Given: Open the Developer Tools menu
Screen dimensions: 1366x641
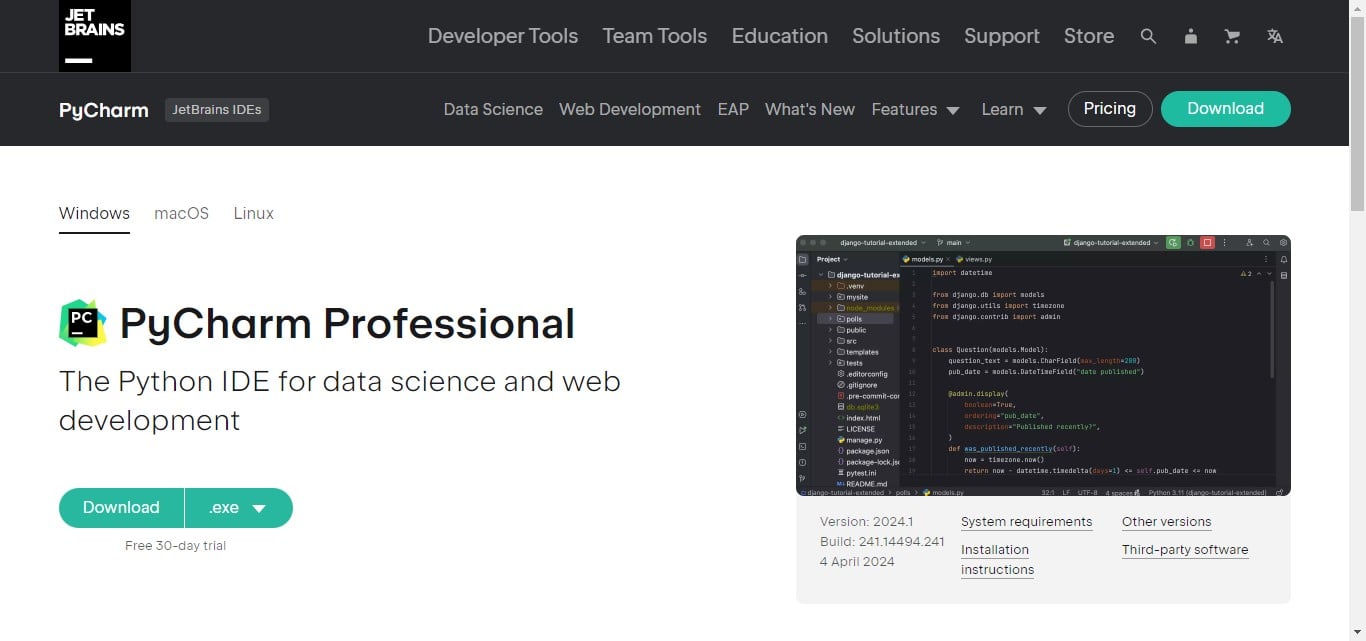Looking at the screenshot, I should (x=502, y=36).
